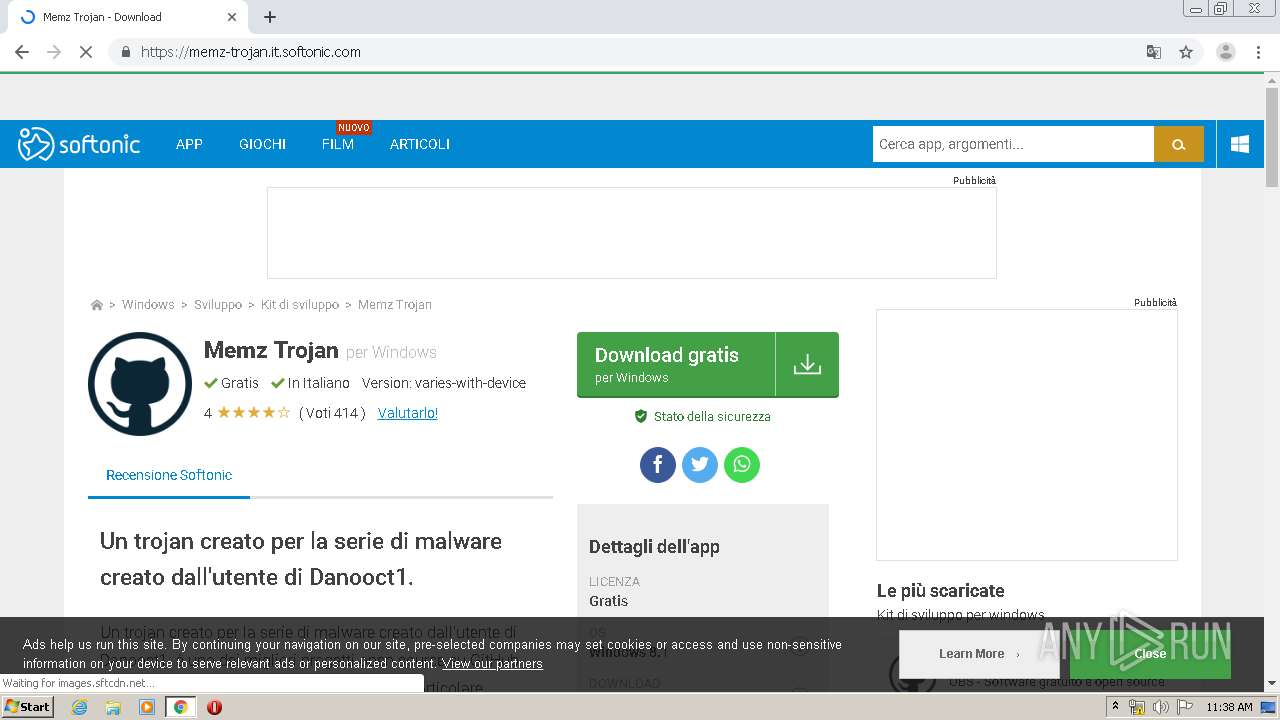Click the Memz Trojan GitHub cat app icon
Screen dimensions: 1280x720
pyautogui.click(x=140, y=384)
